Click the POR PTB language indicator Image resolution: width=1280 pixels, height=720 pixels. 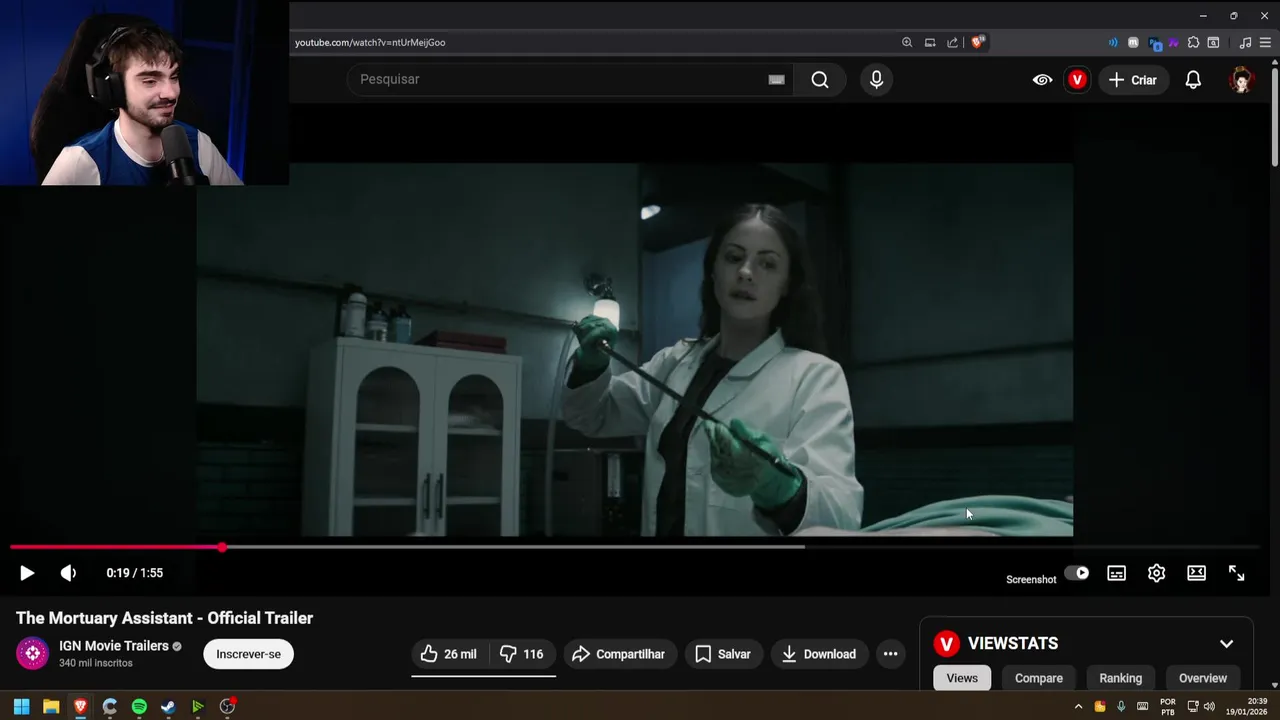coord(1168,706)
